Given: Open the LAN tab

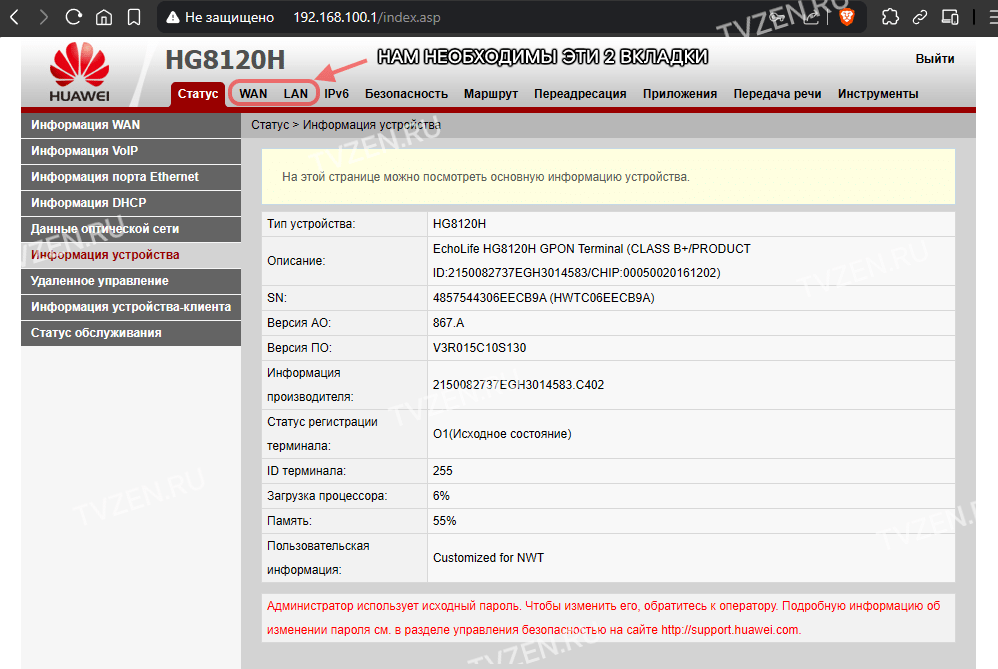Looking at the screenshot, I should tap(296, 94).
